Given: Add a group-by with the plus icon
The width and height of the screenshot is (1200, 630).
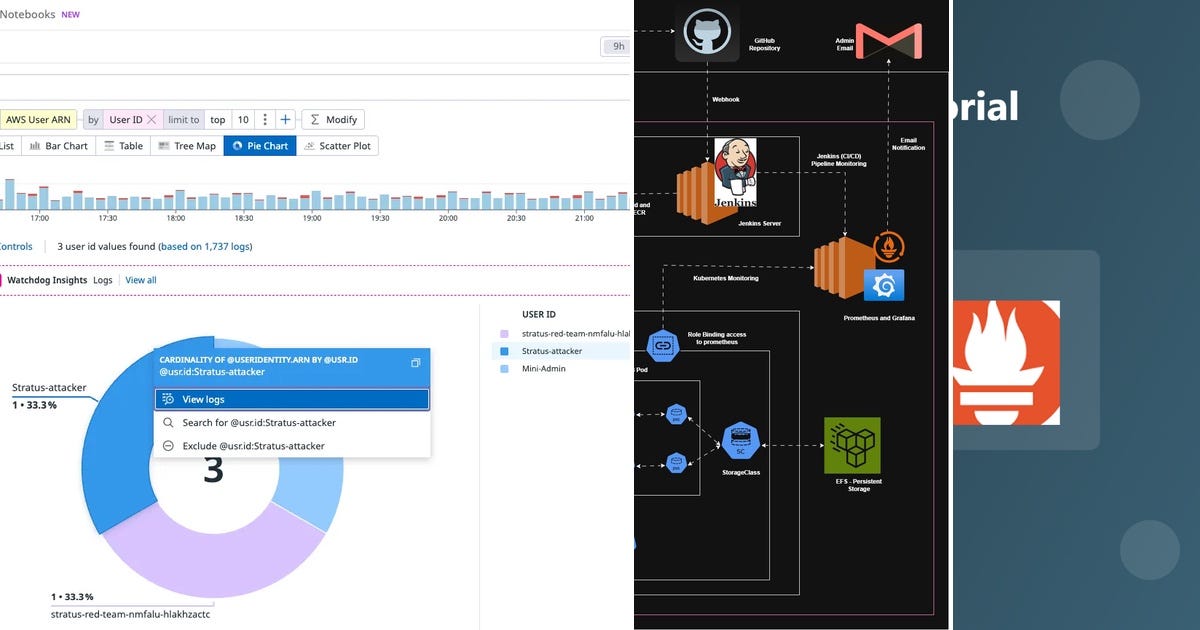Looking at the screenshot, I should (285, 120).
